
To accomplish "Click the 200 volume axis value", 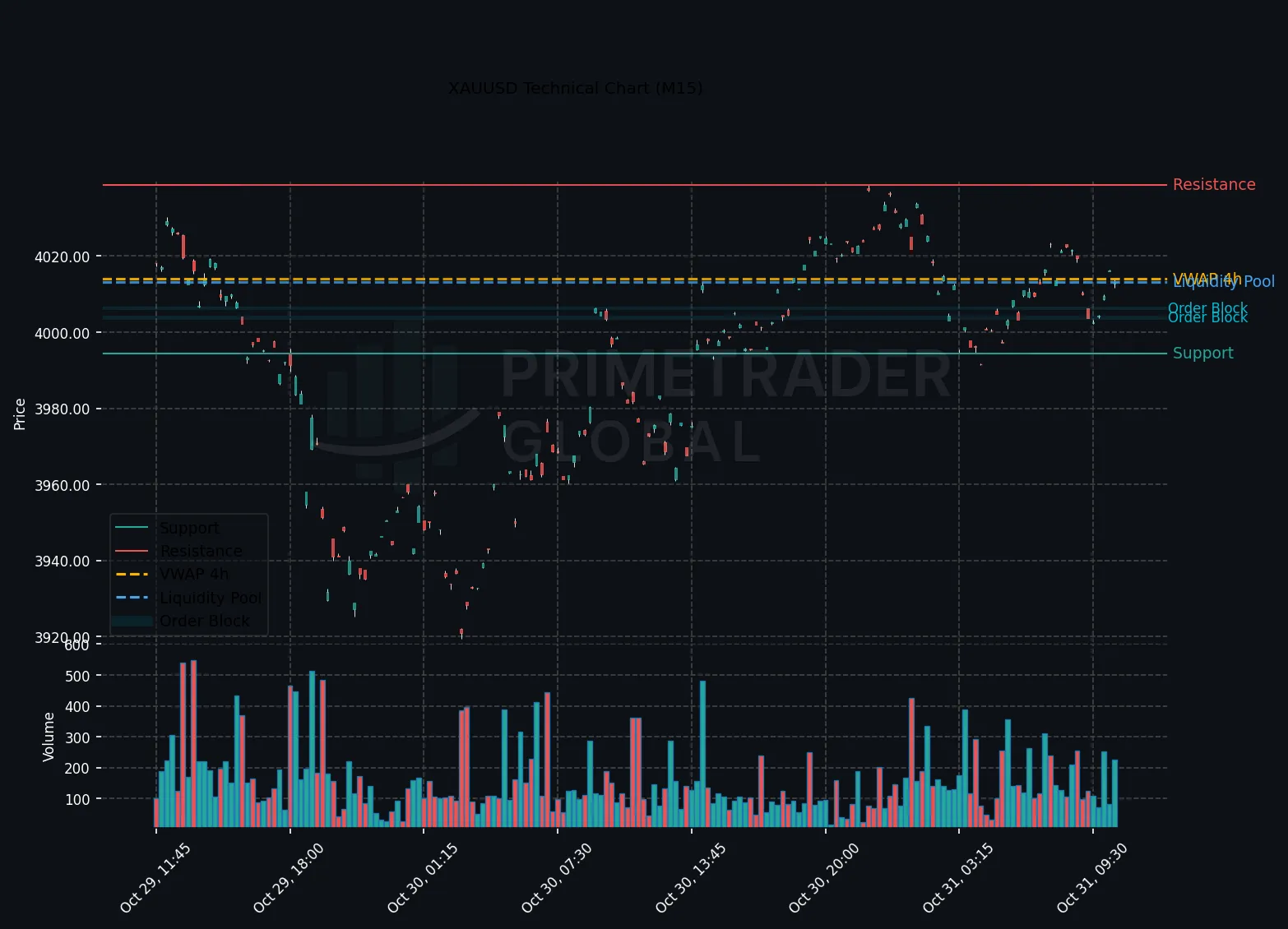I will coord(77,769).
